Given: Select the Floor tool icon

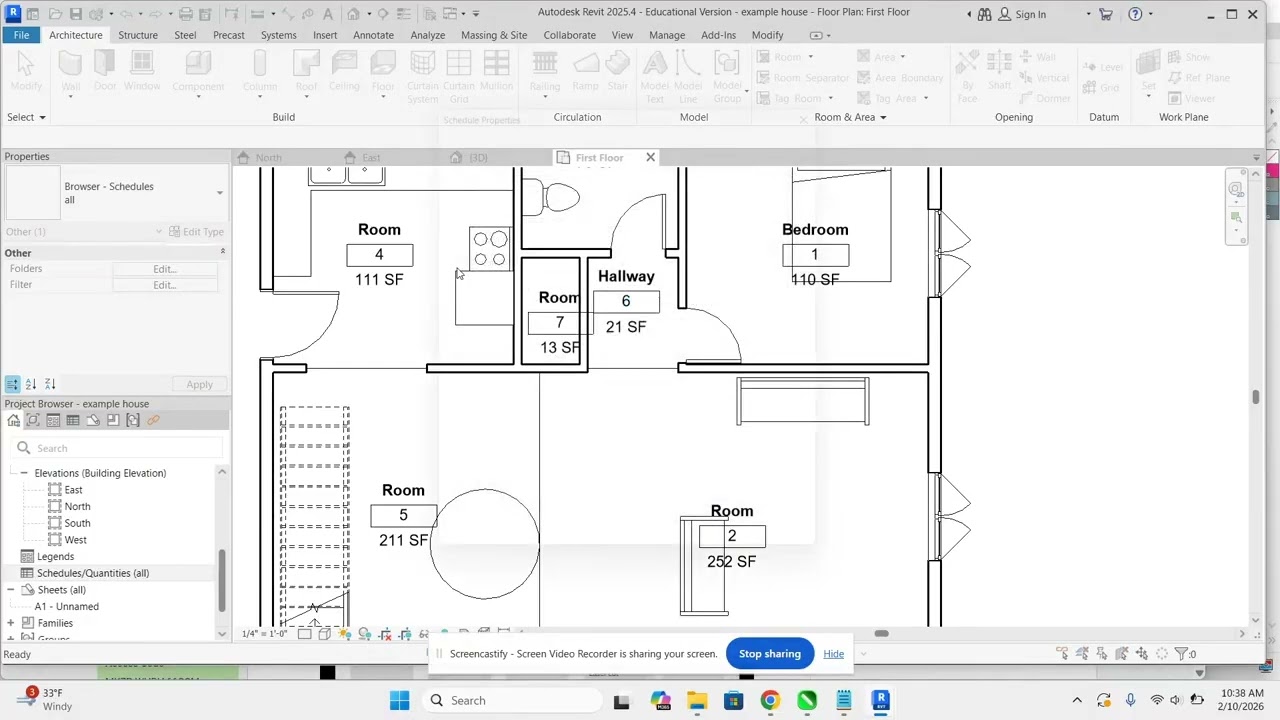Looking at the screenshot, I should pyautogui.click(x=383, y=64).
